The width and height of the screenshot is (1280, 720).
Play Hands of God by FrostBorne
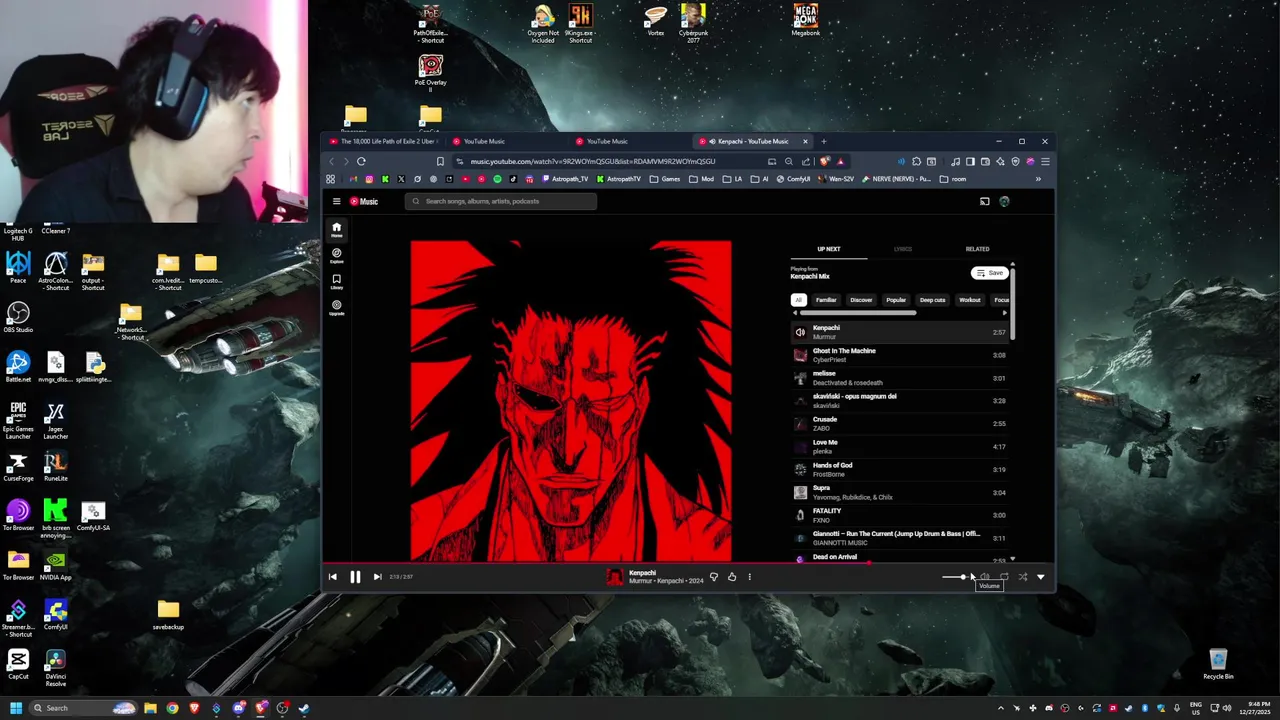pos(900,470)
